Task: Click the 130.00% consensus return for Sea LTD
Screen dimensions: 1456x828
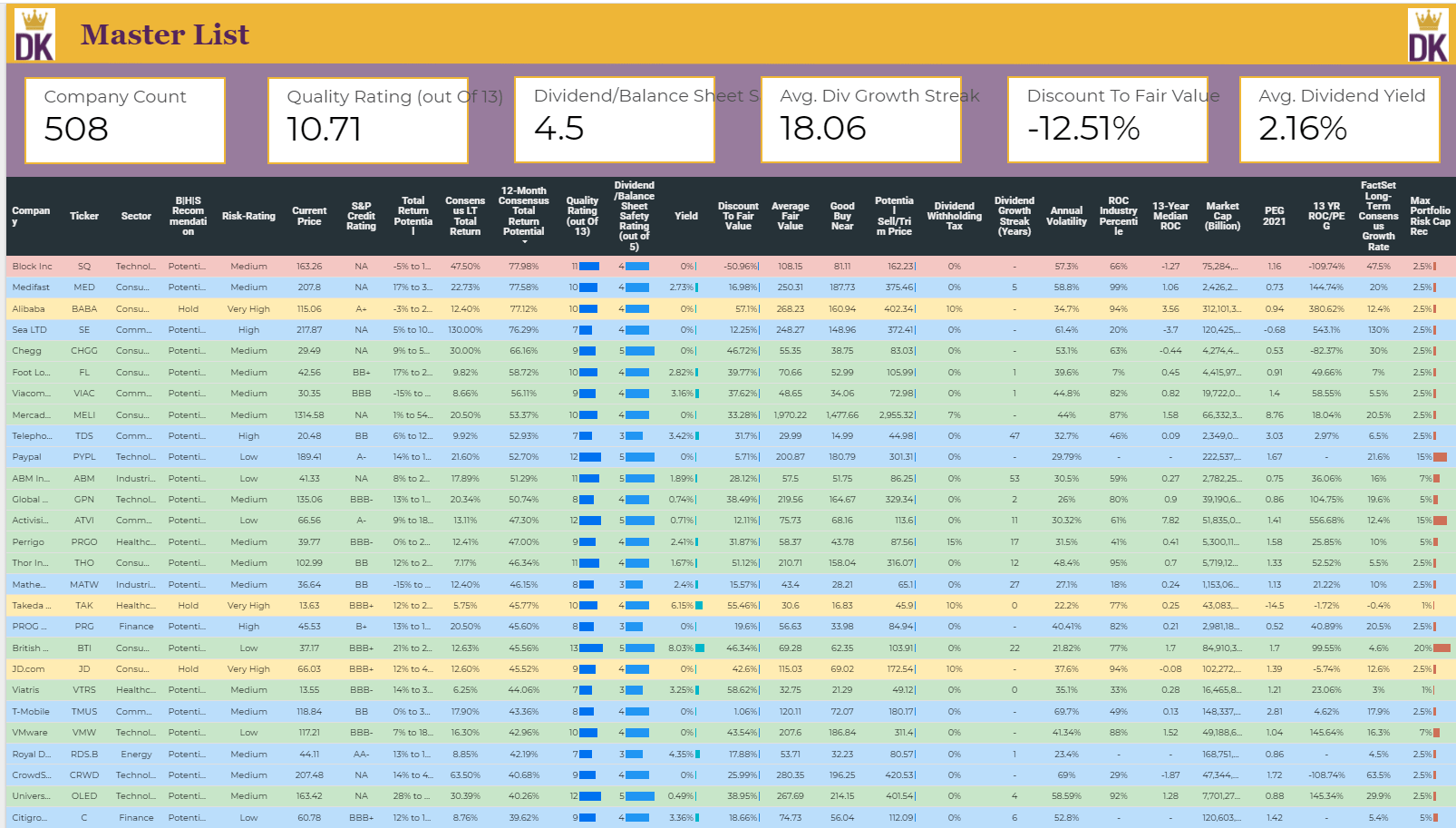Action: (x=465, y=330)
